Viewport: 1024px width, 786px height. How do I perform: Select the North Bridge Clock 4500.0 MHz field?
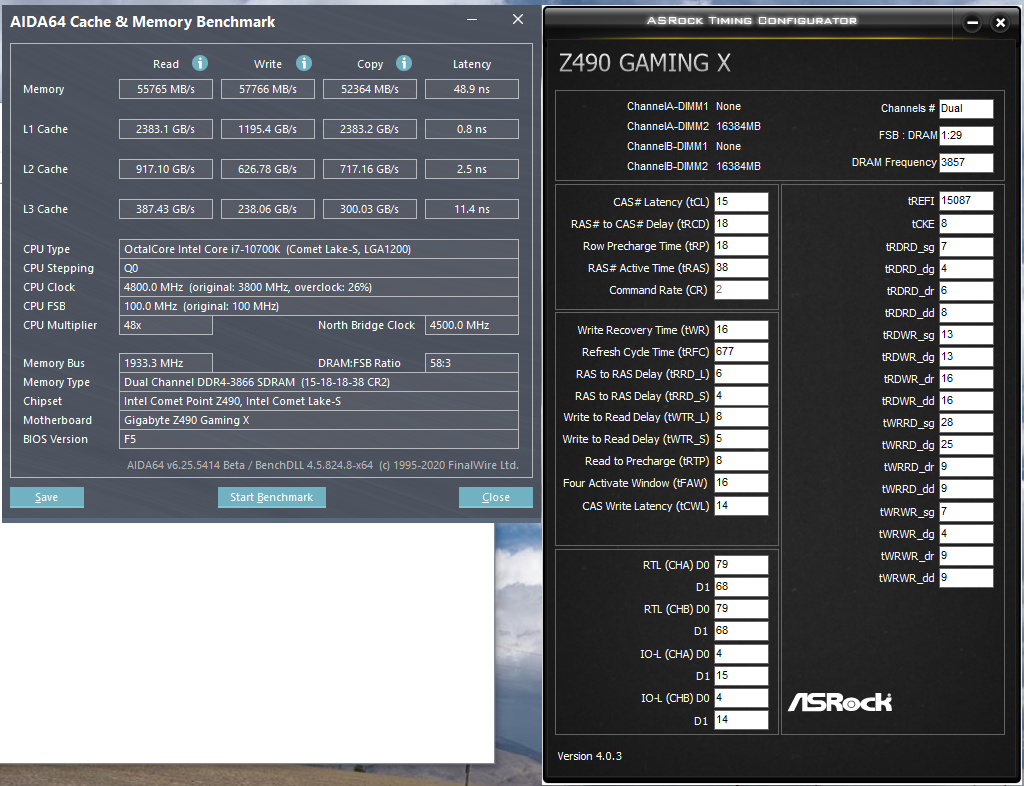coord(472,325)
